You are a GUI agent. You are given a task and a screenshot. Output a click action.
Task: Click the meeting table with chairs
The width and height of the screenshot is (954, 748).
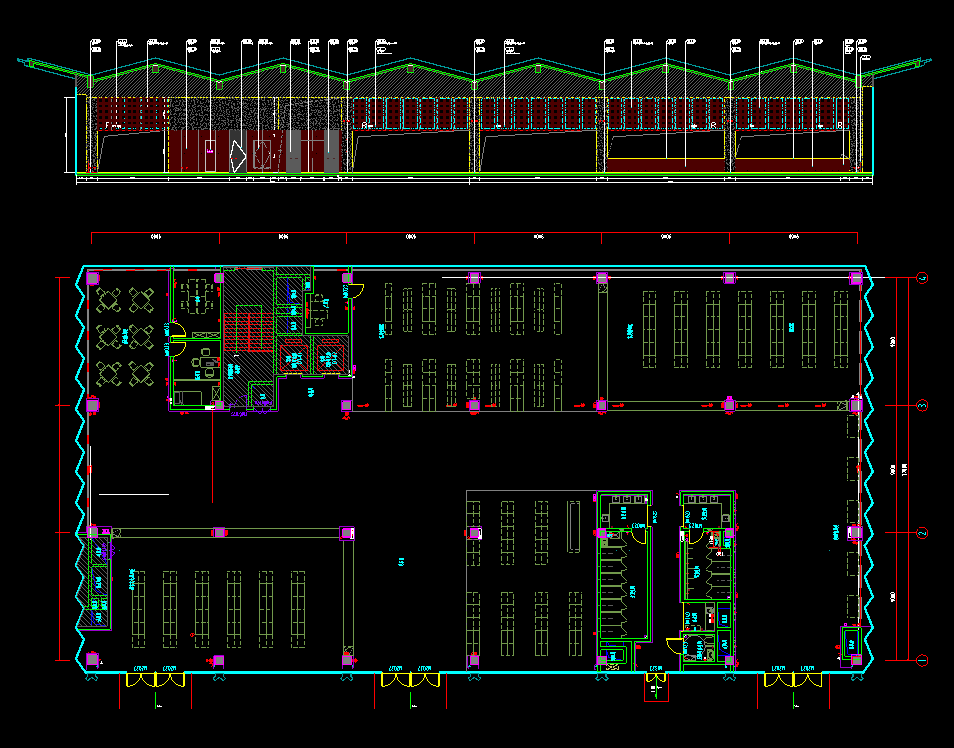198,293
